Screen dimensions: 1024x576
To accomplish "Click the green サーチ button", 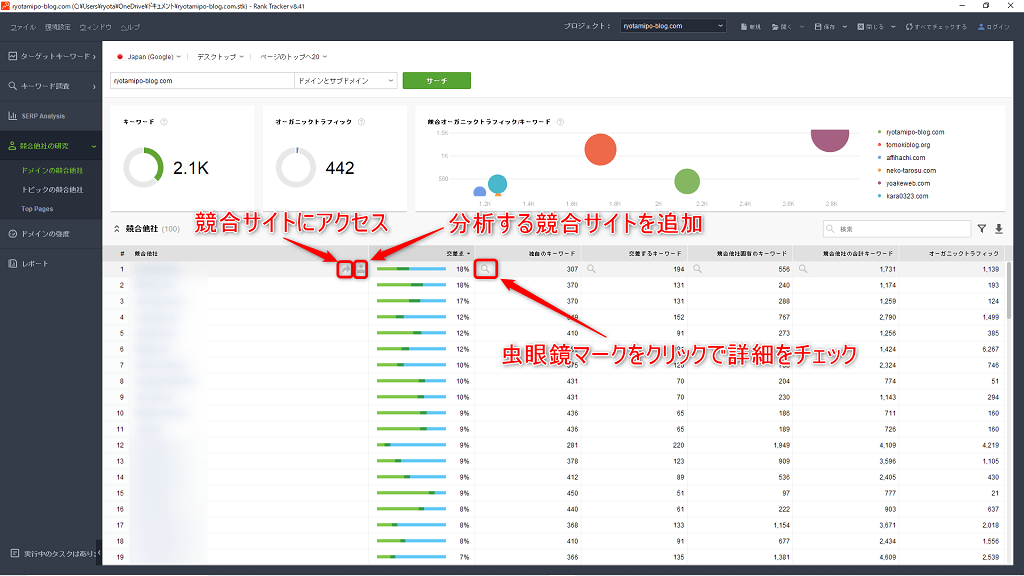I will coord(436,80).
